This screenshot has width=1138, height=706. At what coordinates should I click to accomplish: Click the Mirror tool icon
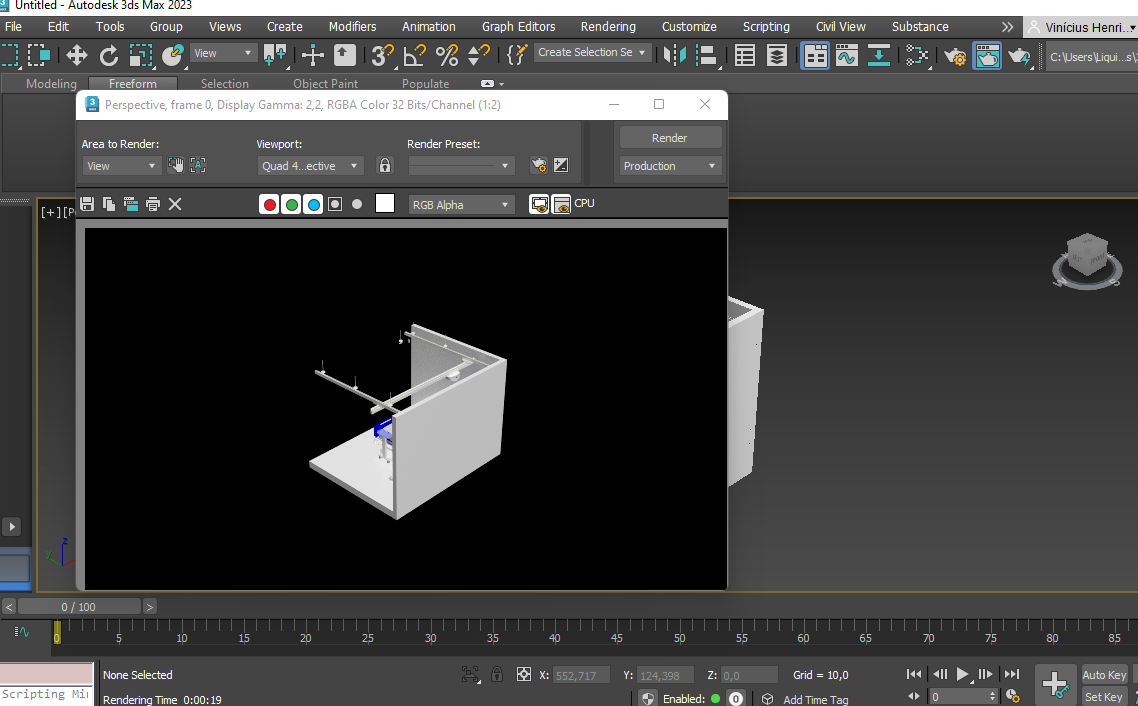pyautogui.click(x=674, y=55)
